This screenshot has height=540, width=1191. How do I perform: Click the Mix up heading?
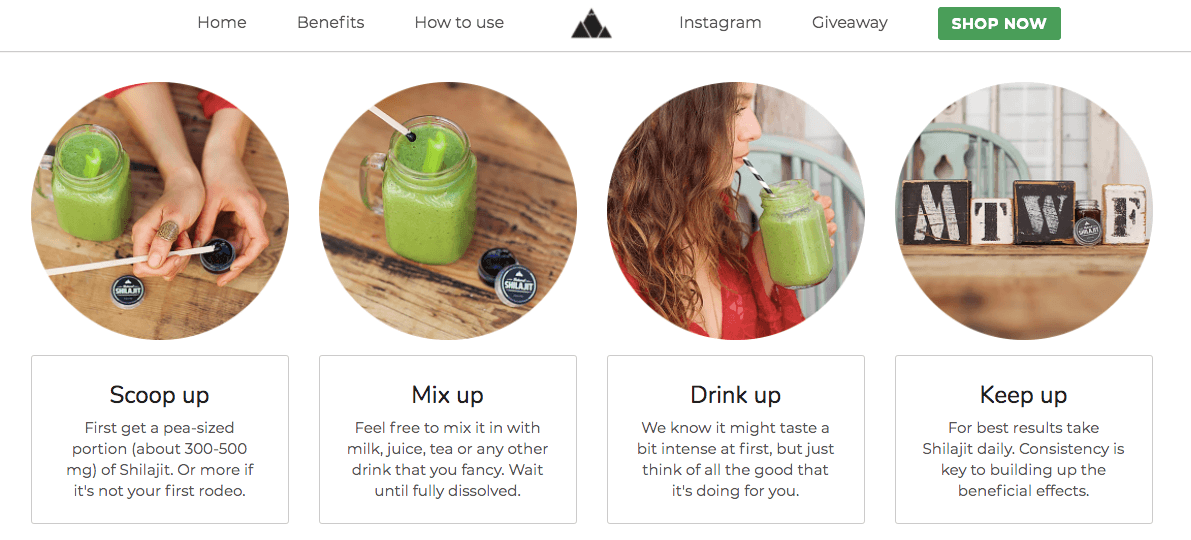tap(447, 395)
